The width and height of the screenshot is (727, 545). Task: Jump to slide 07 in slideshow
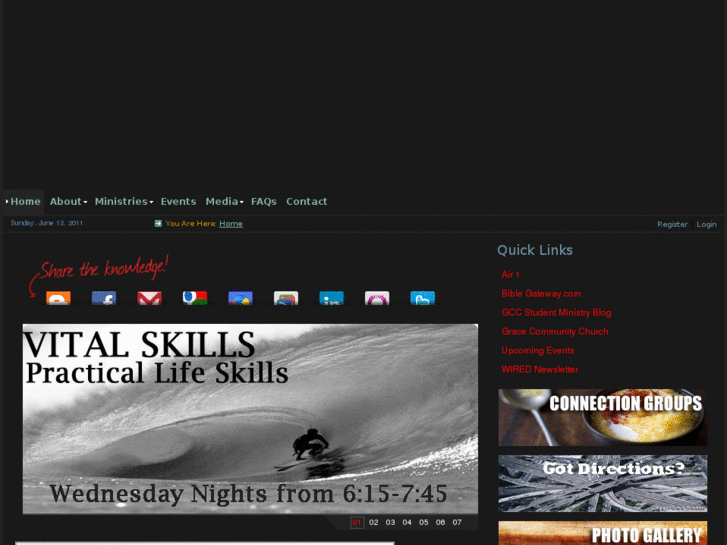(x=457, y=522)
